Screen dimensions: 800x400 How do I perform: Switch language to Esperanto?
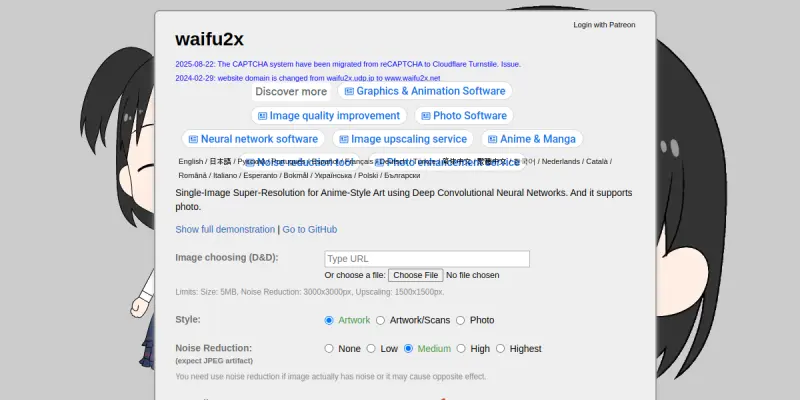point(260,176)
